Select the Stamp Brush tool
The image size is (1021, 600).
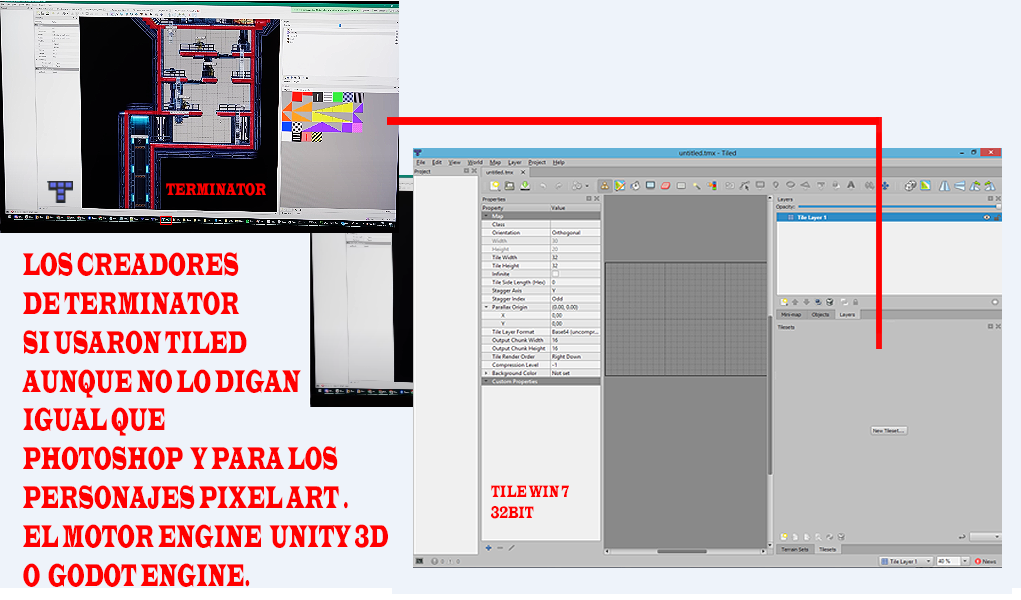click(604, 186)
